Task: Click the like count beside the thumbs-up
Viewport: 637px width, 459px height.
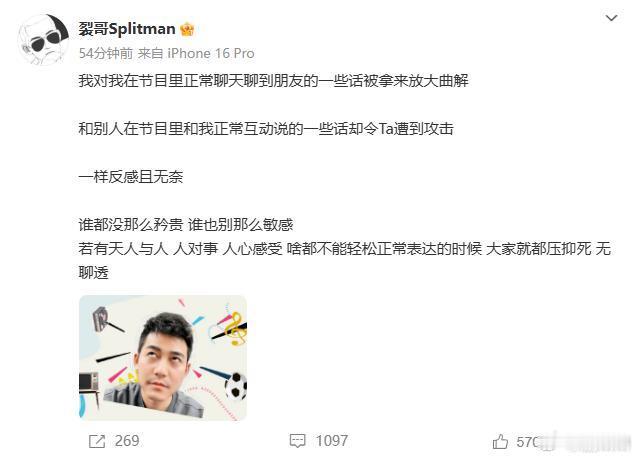Action: pyautogui.click(x=528, y=441)
